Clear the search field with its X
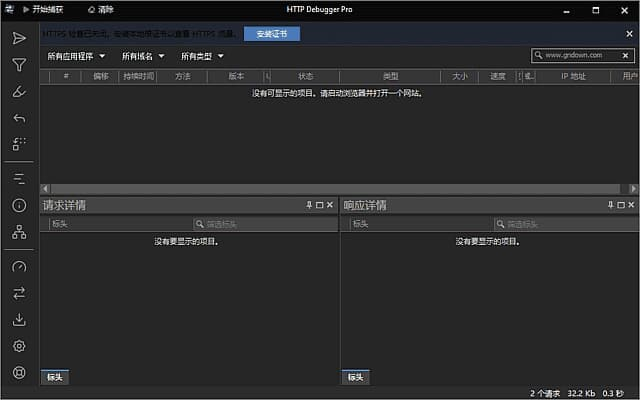 [x=625, y=56]
